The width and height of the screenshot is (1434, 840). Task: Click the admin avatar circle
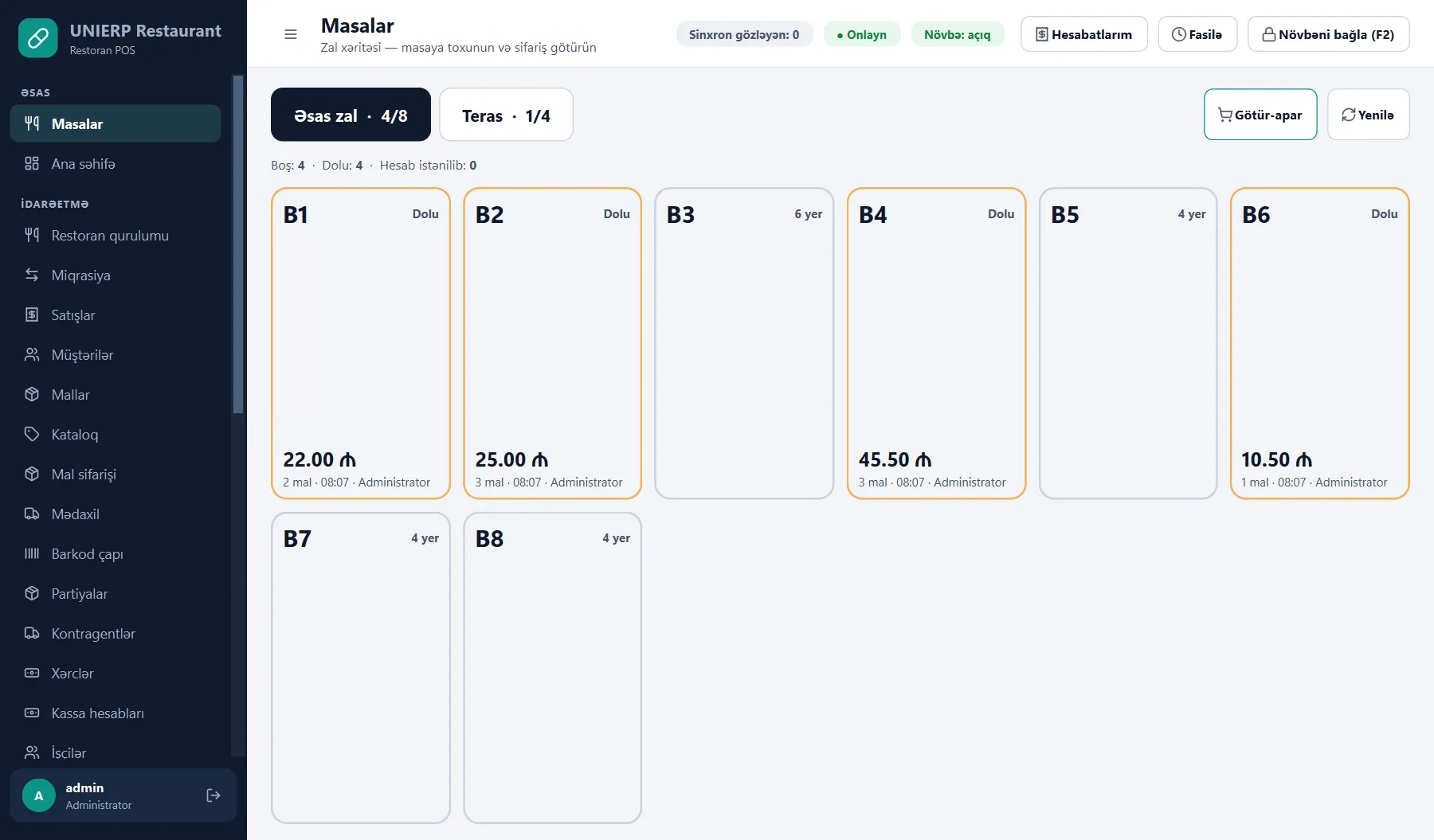pyautogui.click(x=38, y=795)
